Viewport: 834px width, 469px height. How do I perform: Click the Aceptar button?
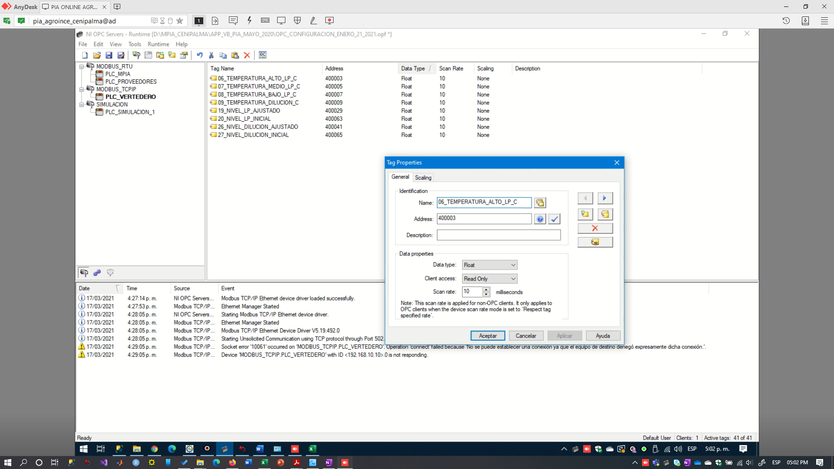pos(488,336)
